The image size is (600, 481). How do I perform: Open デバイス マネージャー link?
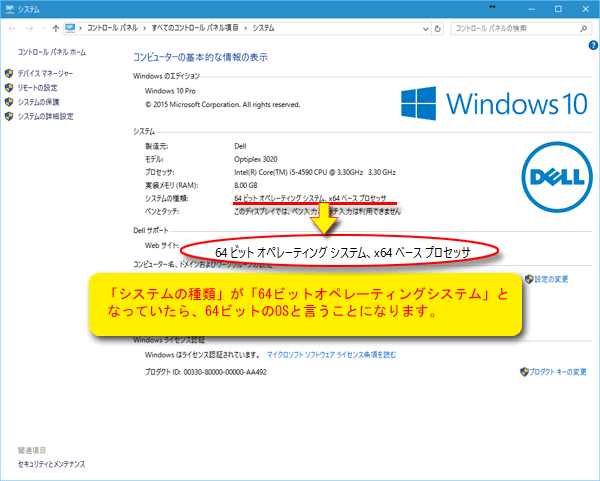click(x=45, y=73)
